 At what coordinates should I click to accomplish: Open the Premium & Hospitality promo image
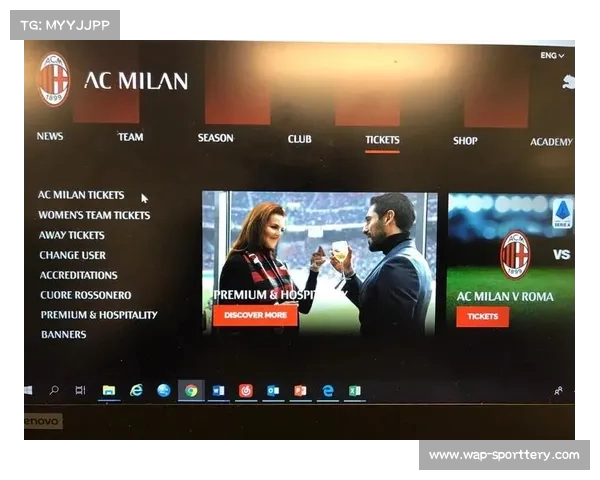click(320, 263)
